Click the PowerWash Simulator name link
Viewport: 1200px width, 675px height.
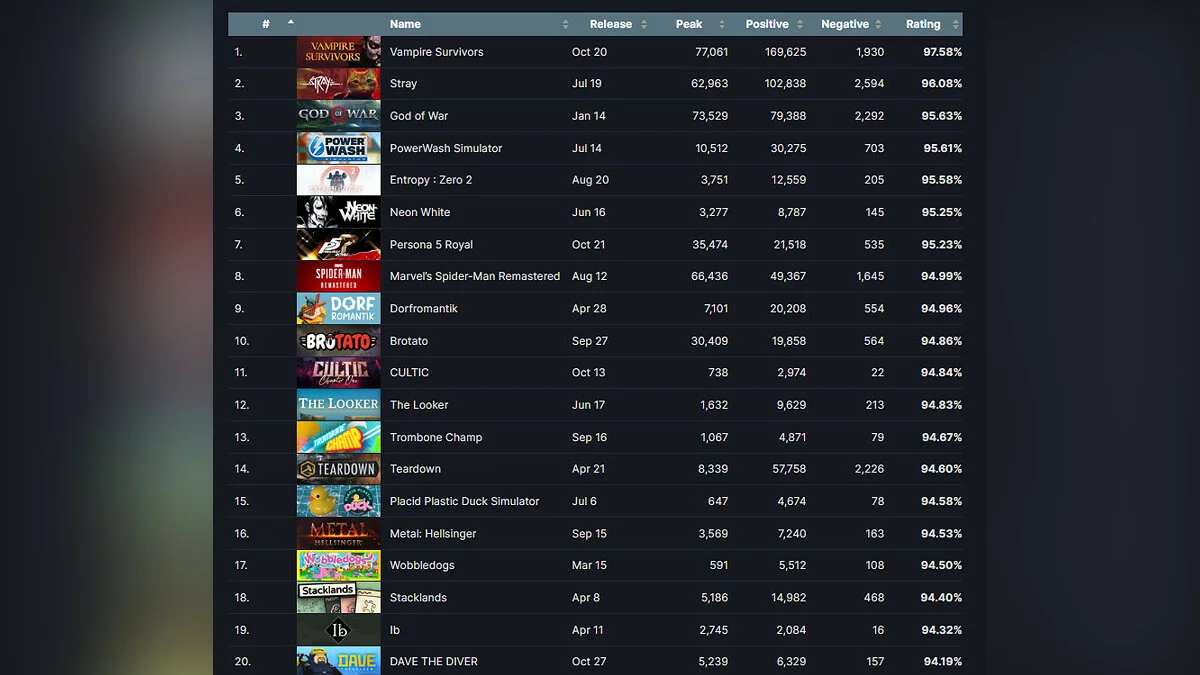[x=446, y=148]
